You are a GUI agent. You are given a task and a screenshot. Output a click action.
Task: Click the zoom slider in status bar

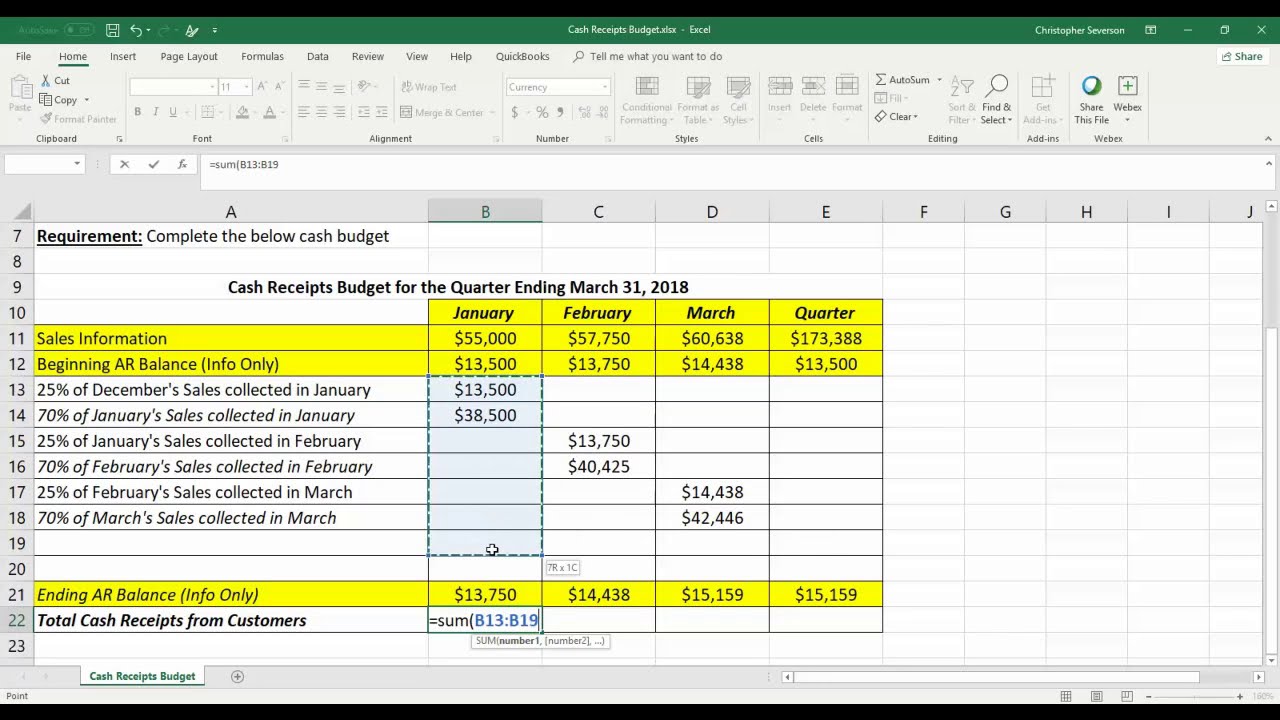[1194, 696]
